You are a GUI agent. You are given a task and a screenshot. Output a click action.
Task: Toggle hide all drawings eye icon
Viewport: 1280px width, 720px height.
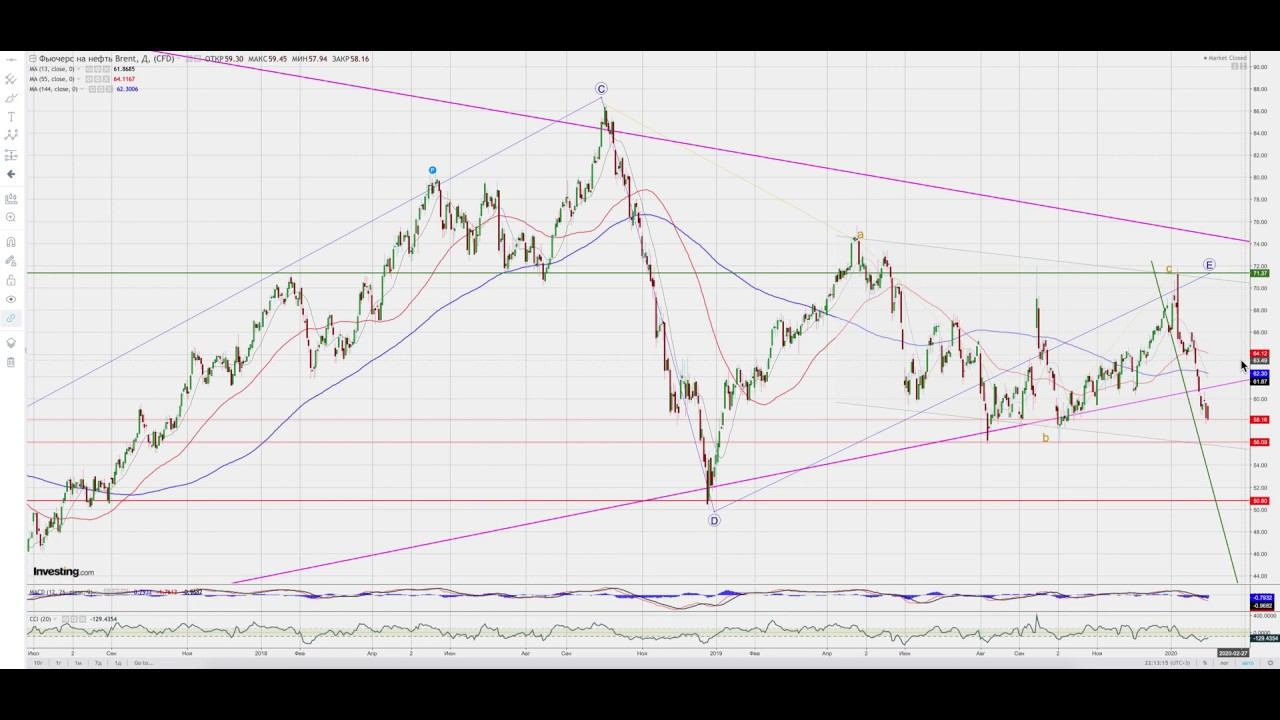point(12,299)
